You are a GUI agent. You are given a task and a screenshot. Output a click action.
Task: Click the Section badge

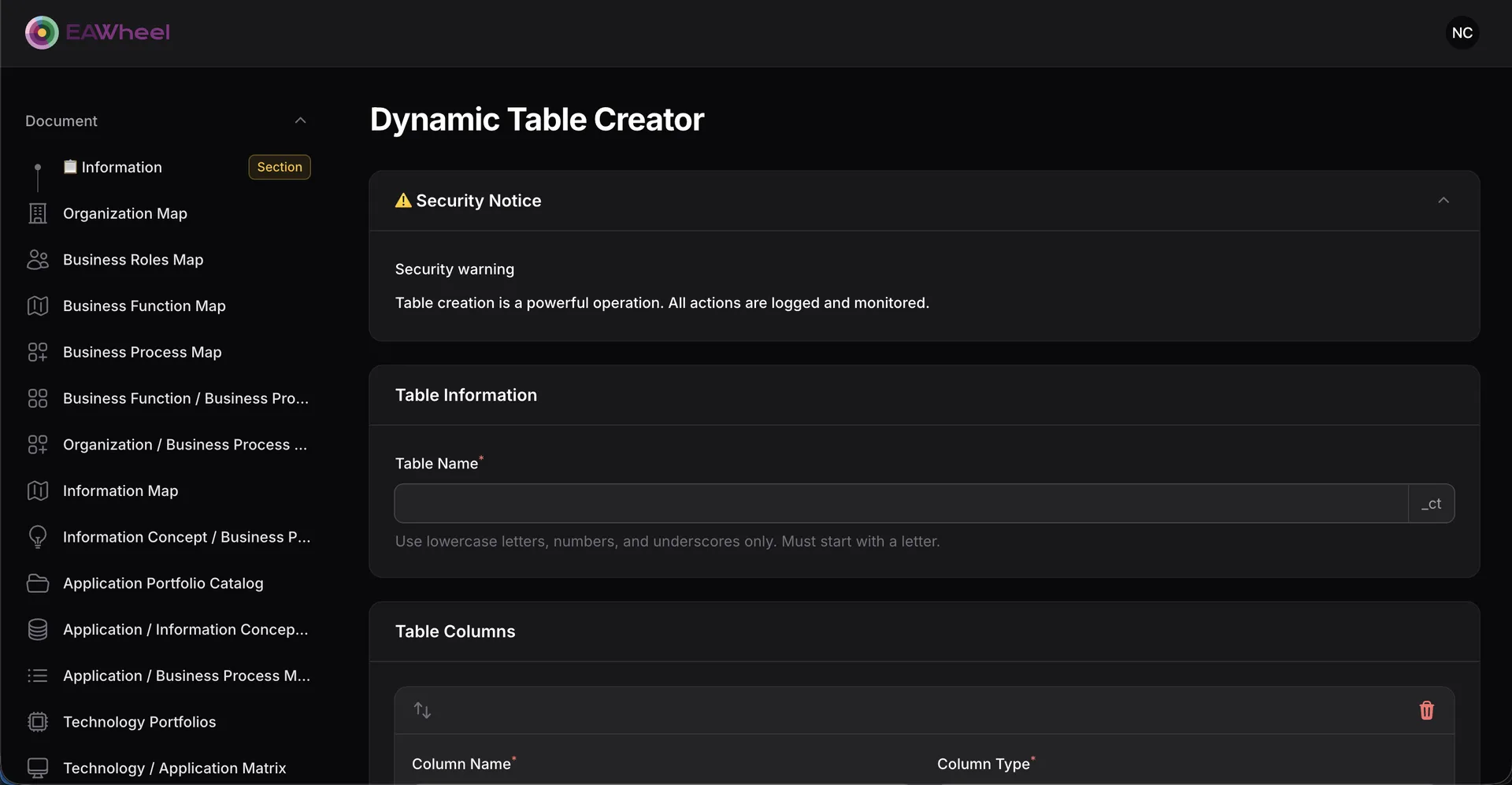(280, 167)
